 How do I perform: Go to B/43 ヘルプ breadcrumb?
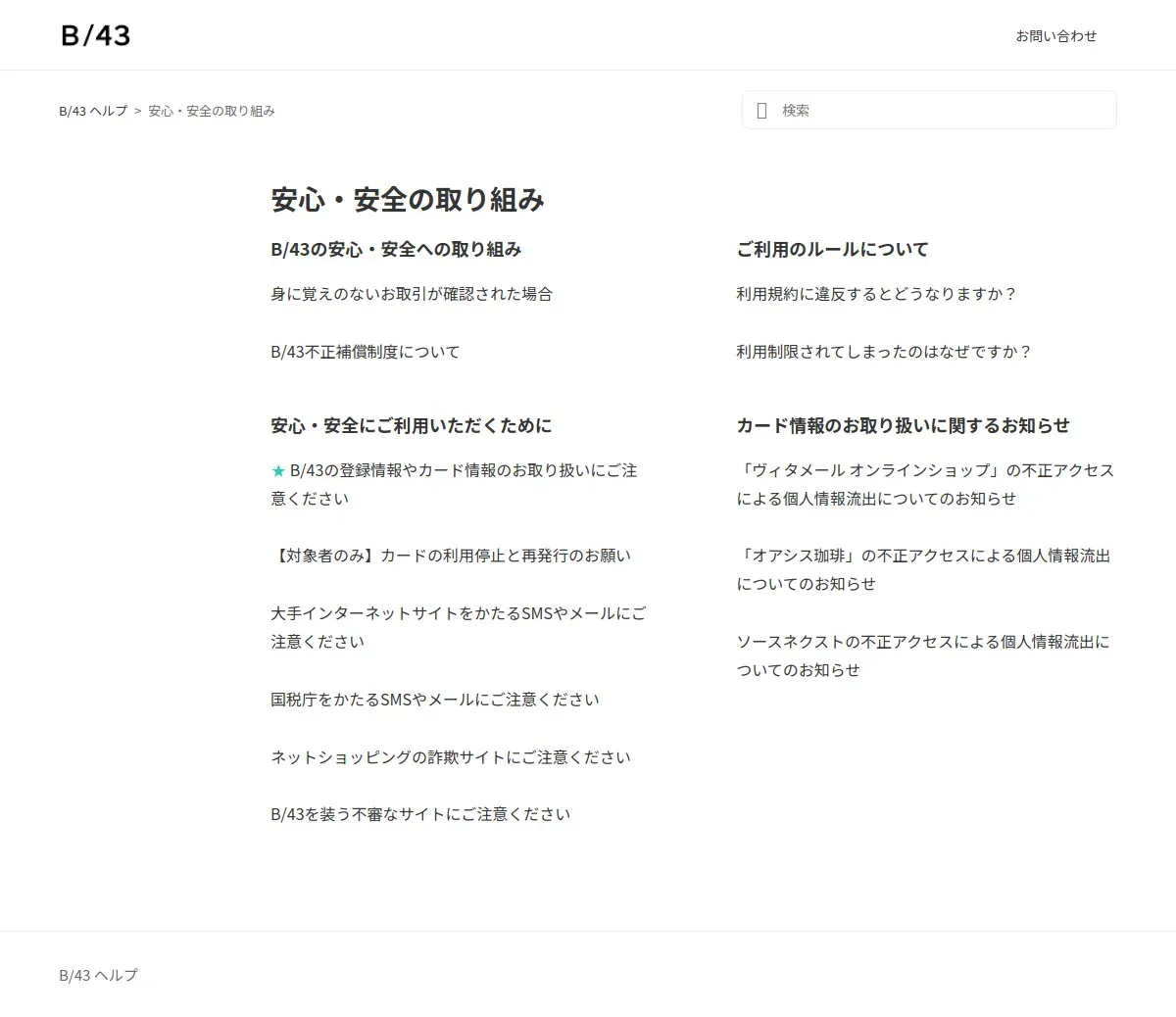tap(93, 111)
